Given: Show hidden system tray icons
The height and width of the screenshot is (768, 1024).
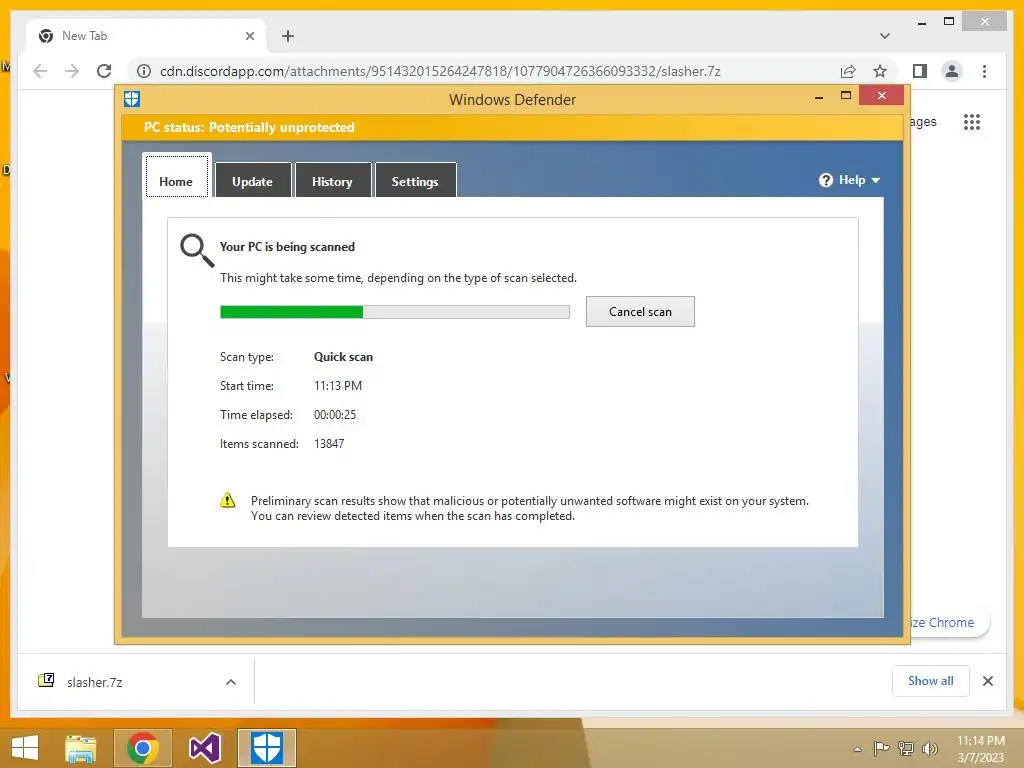Looking at the screenshot, I should coord(857,749).
